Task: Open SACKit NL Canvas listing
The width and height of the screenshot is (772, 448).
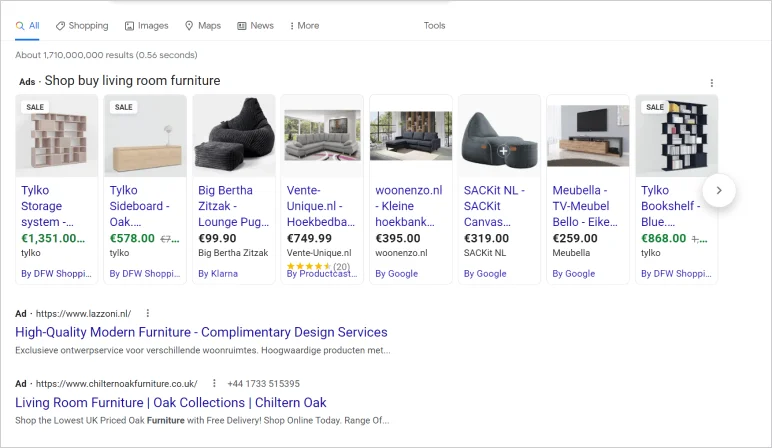Action: tap(494, 206)
